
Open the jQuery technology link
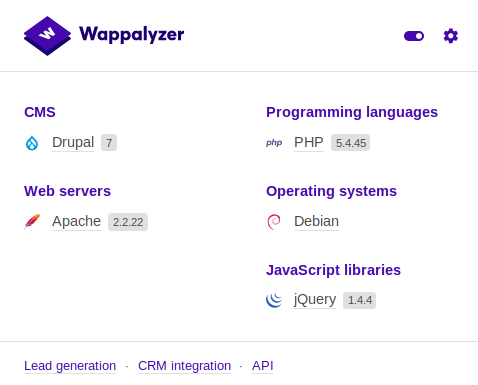coord(315,300)
